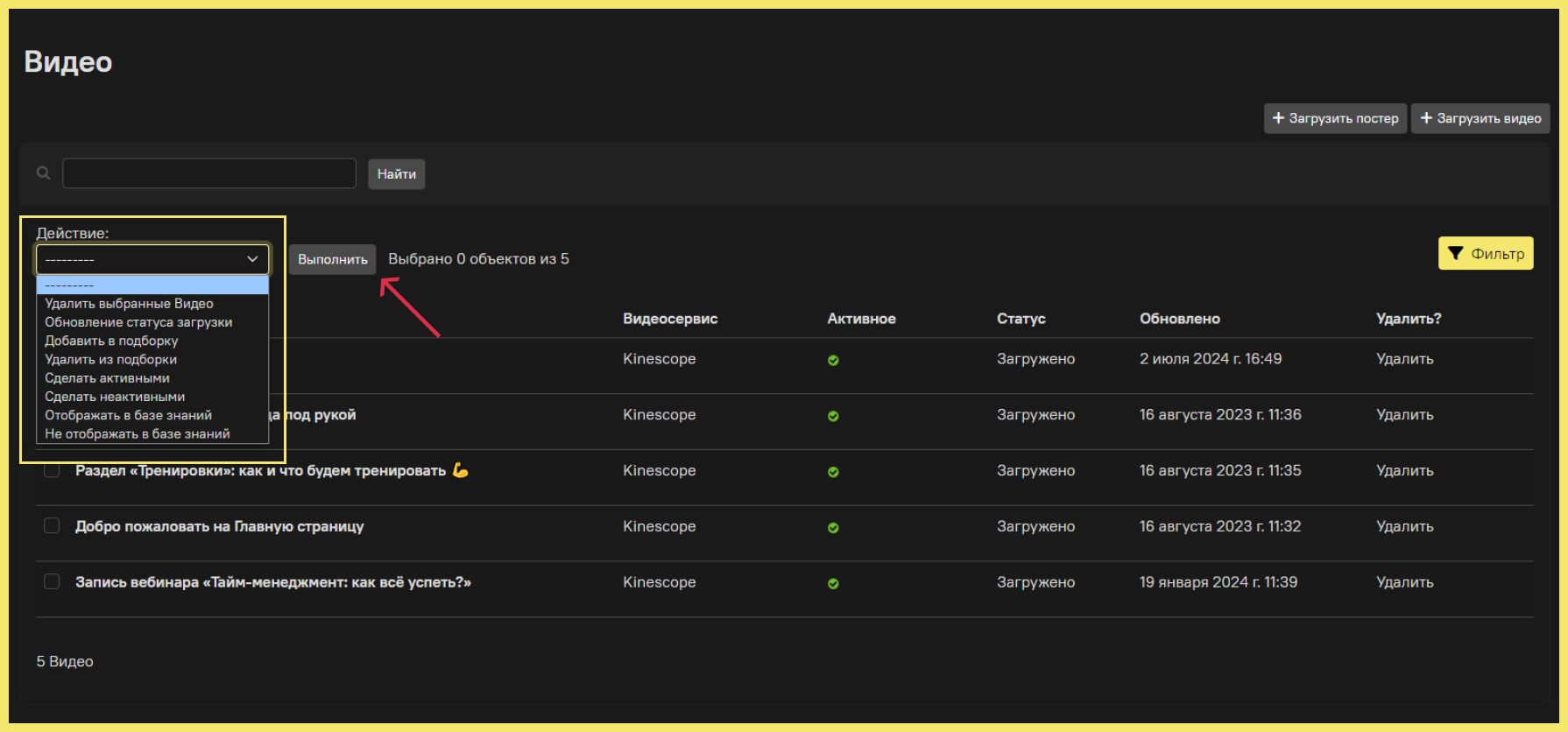This screenshot has width=1568, height=732.
Task: Choose Обновление статуса загрузки option
Action: pos(152,322)
